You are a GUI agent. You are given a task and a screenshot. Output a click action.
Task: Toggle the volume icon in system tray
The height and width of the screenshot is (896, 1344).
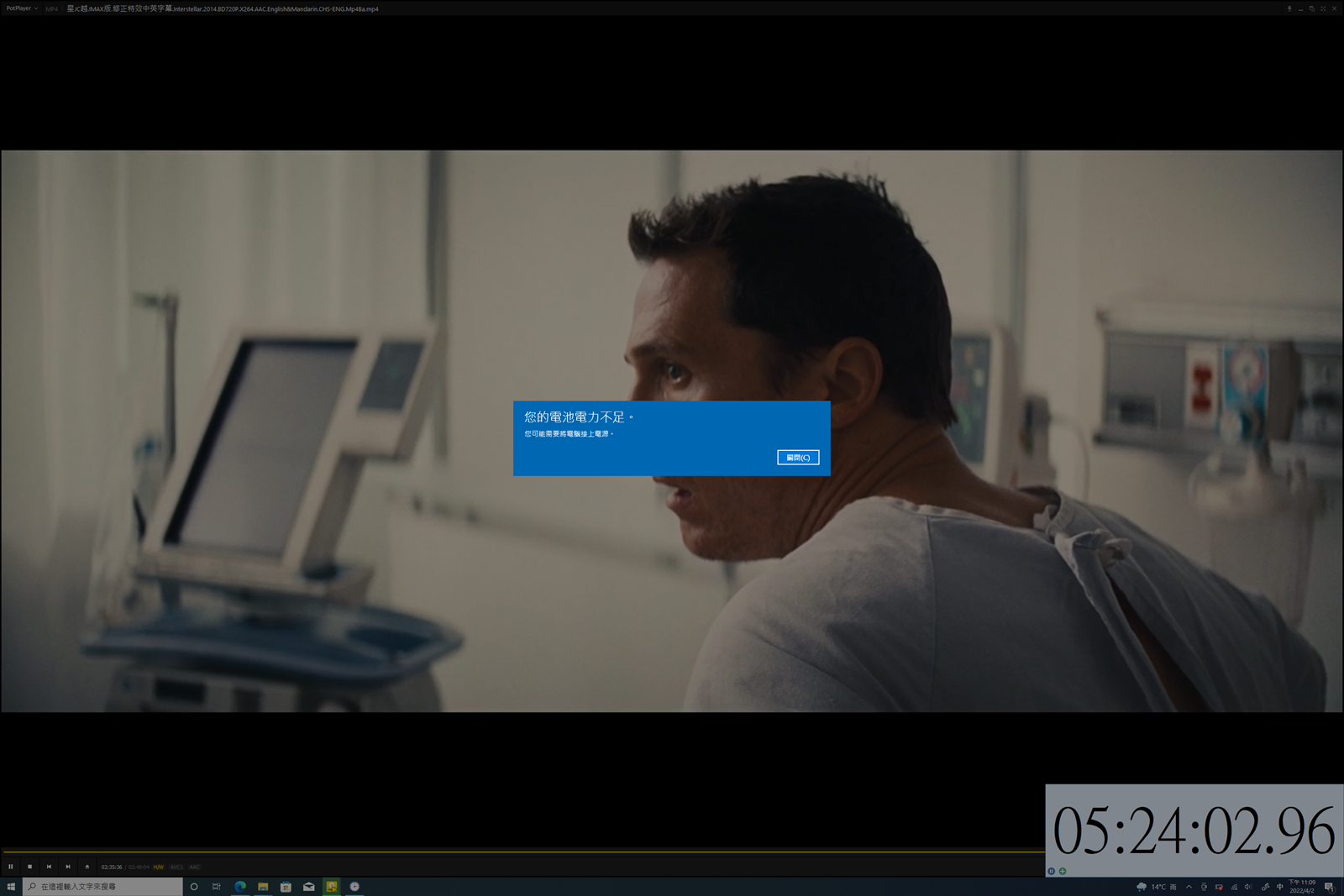pyautogui.click(x=1248, y=887)
